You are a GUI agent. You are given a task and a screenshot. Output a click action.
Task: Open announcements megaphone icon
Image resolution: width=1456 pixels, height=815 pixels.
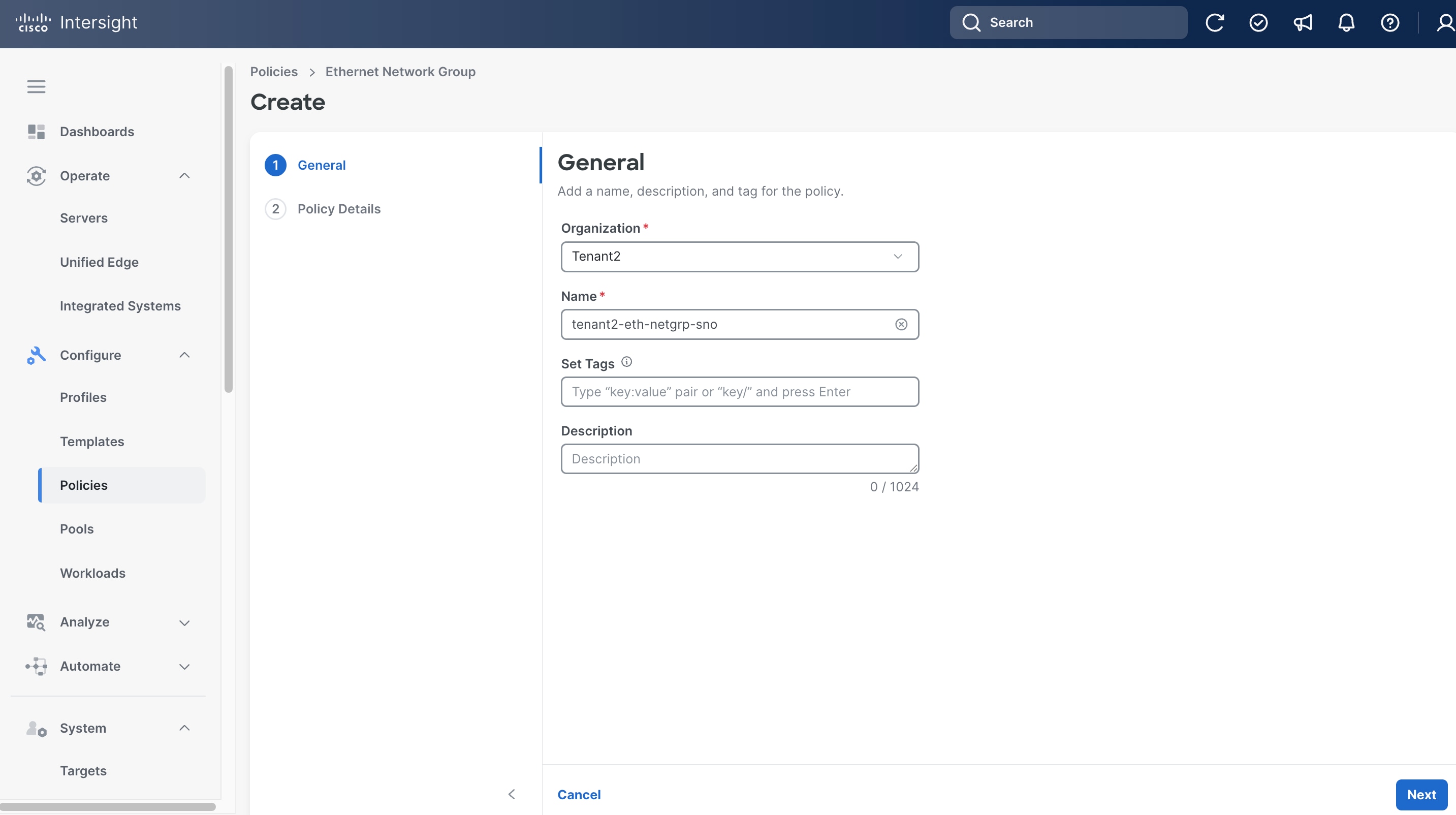(1302, 22)
